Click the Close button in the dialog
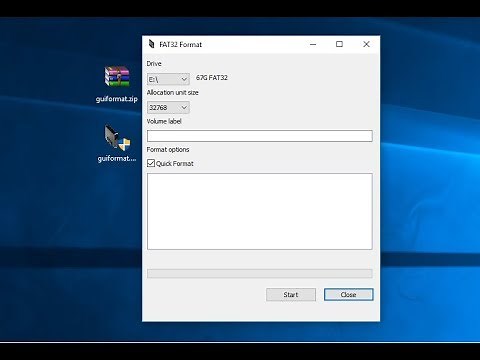The width and height of the screenshot is (480, 360). point(349,295)
